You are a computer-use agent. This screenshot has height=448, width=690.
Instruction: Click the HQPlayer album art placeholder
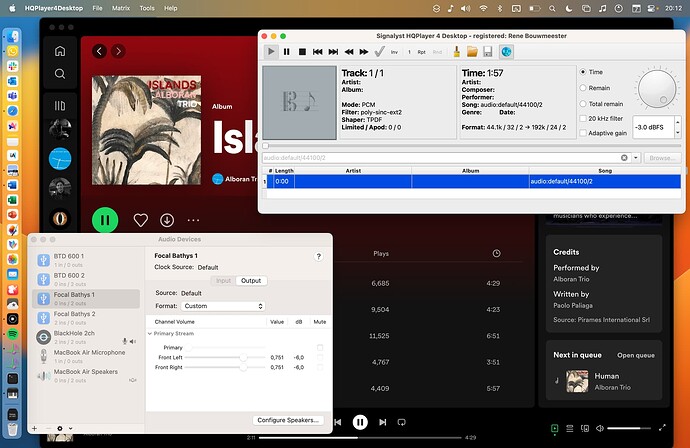pos(299,103)
